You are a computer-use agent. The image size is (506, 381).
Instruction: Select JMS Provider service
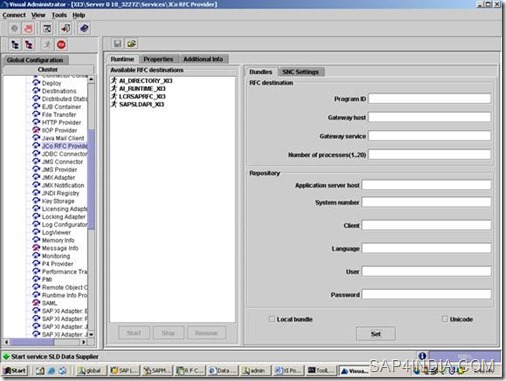tap(59, 170)
